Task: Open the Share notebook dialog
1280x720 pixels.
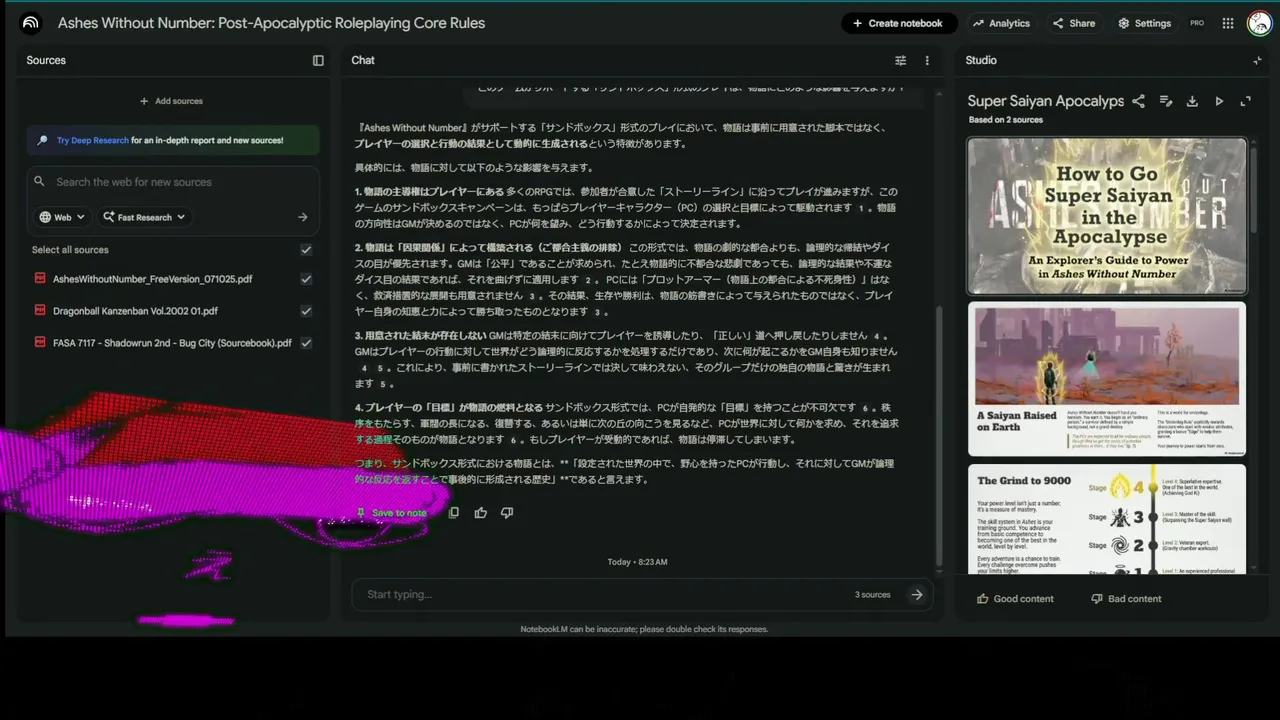Action: [1073, 23]
